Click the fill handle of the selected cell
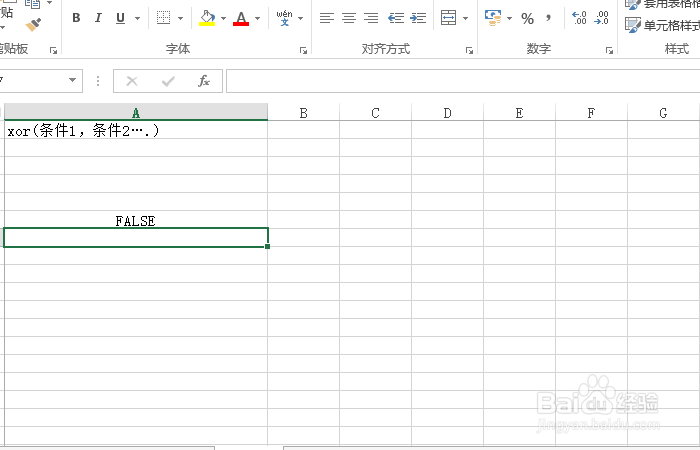Screen dimensions: 700x450 [267, 246]
